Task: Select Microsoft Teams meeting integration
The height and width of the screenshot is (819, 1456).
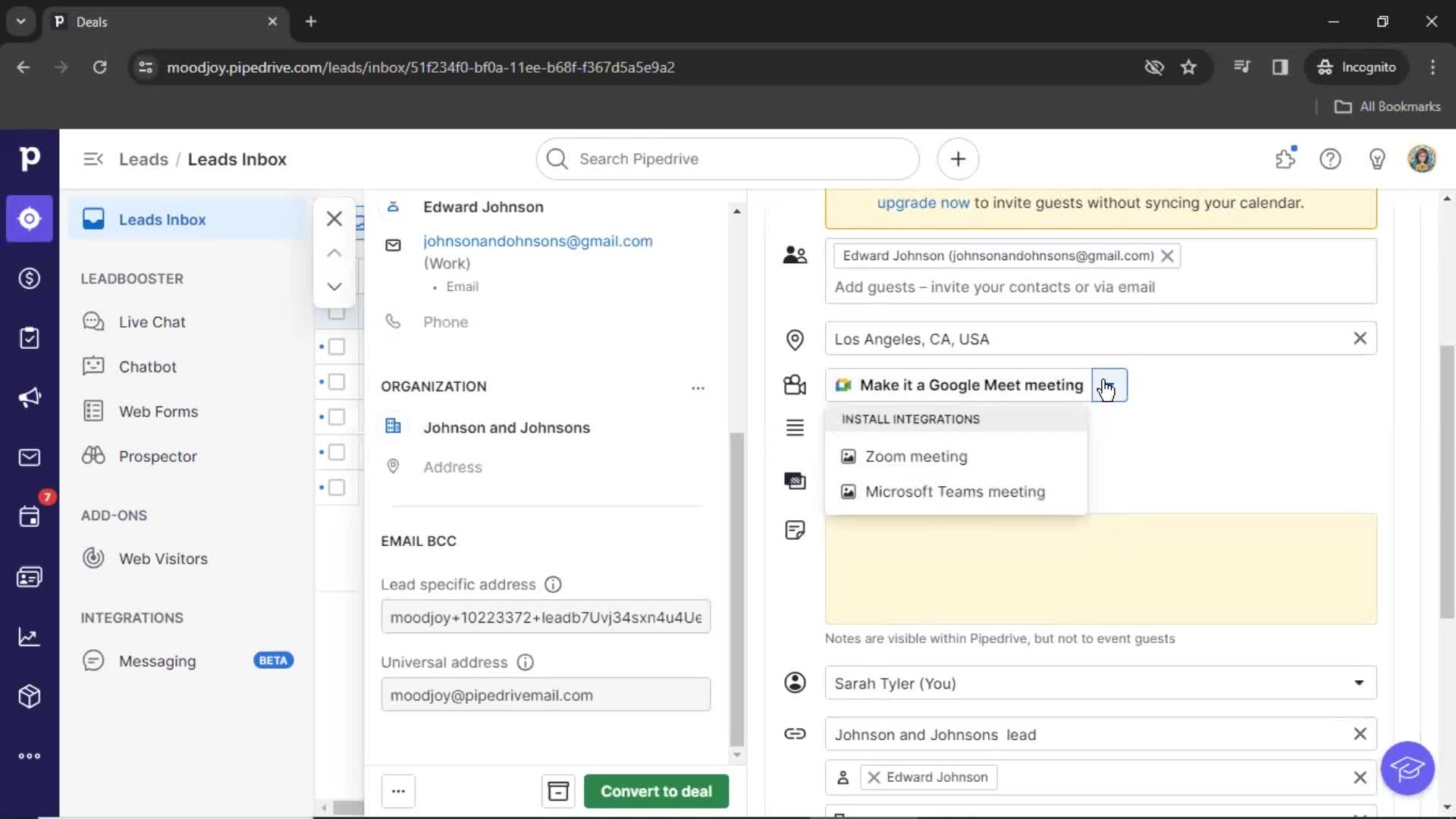Action: (x=955, y=492)
